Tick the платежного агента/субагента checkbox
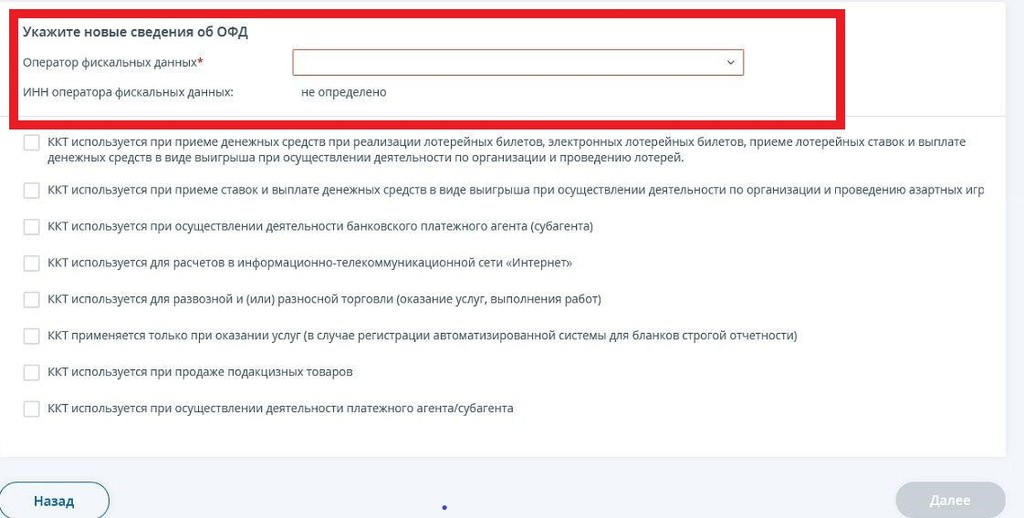This screenshot has width=1024, height=518. coord(31,408)
